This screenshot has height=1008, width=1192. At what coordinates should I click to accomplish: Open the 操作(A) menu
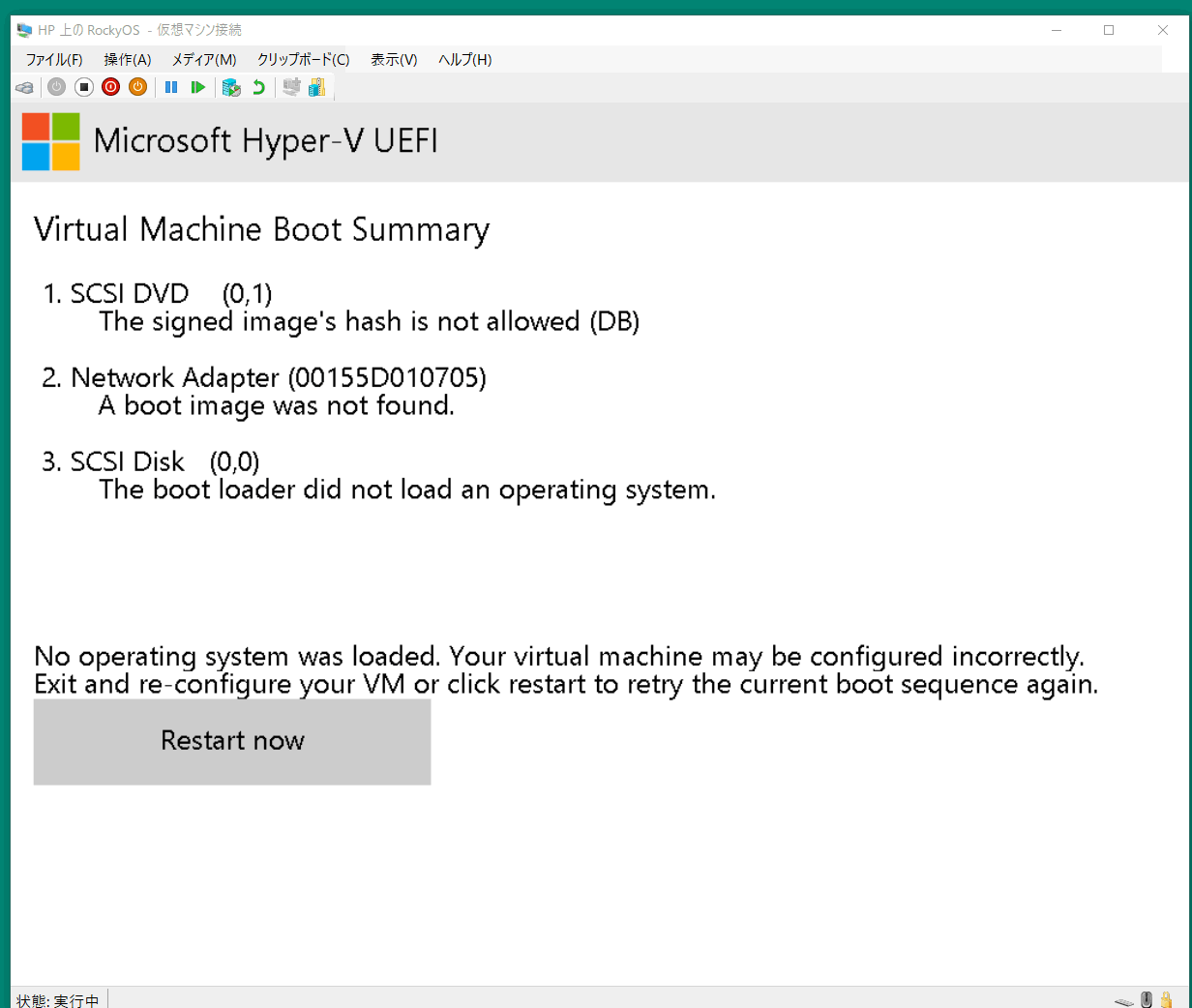click(128, 59)
